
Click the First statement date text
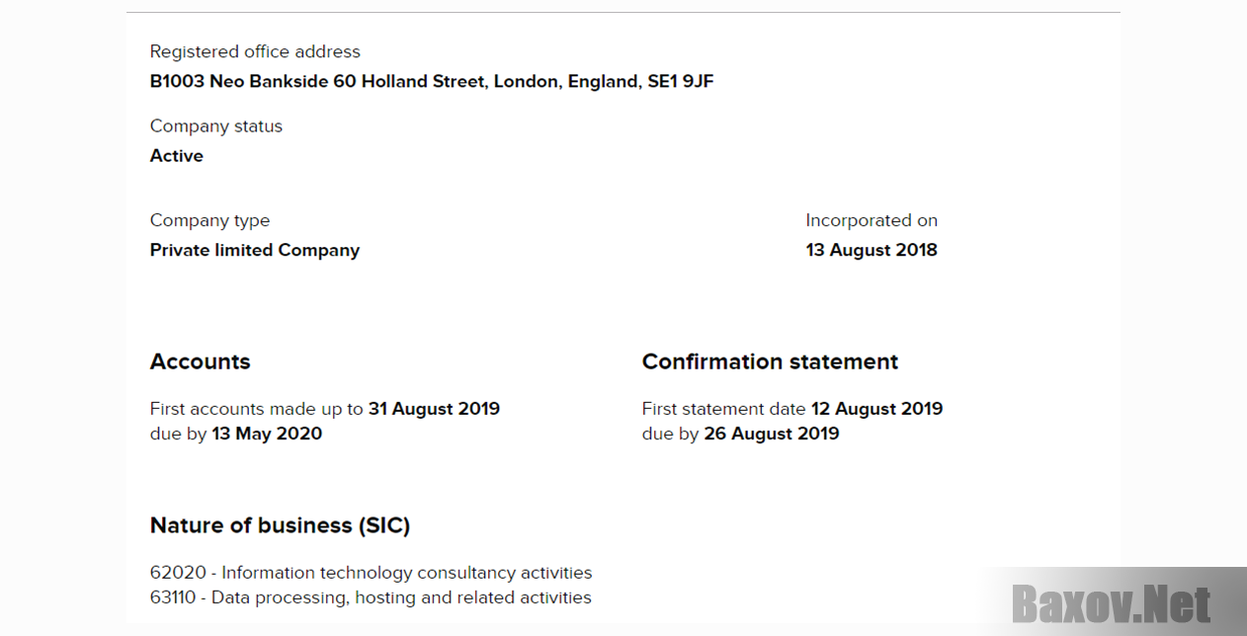pos(724,409)
